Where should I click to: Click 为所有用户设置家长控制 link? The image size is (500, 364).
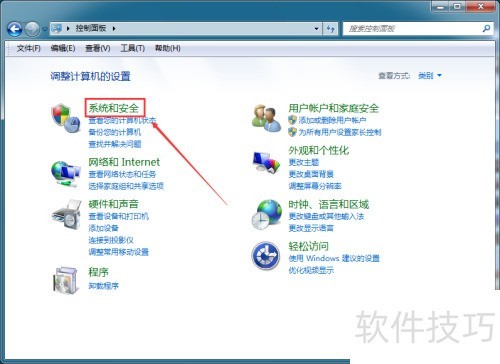pos(340,132)
